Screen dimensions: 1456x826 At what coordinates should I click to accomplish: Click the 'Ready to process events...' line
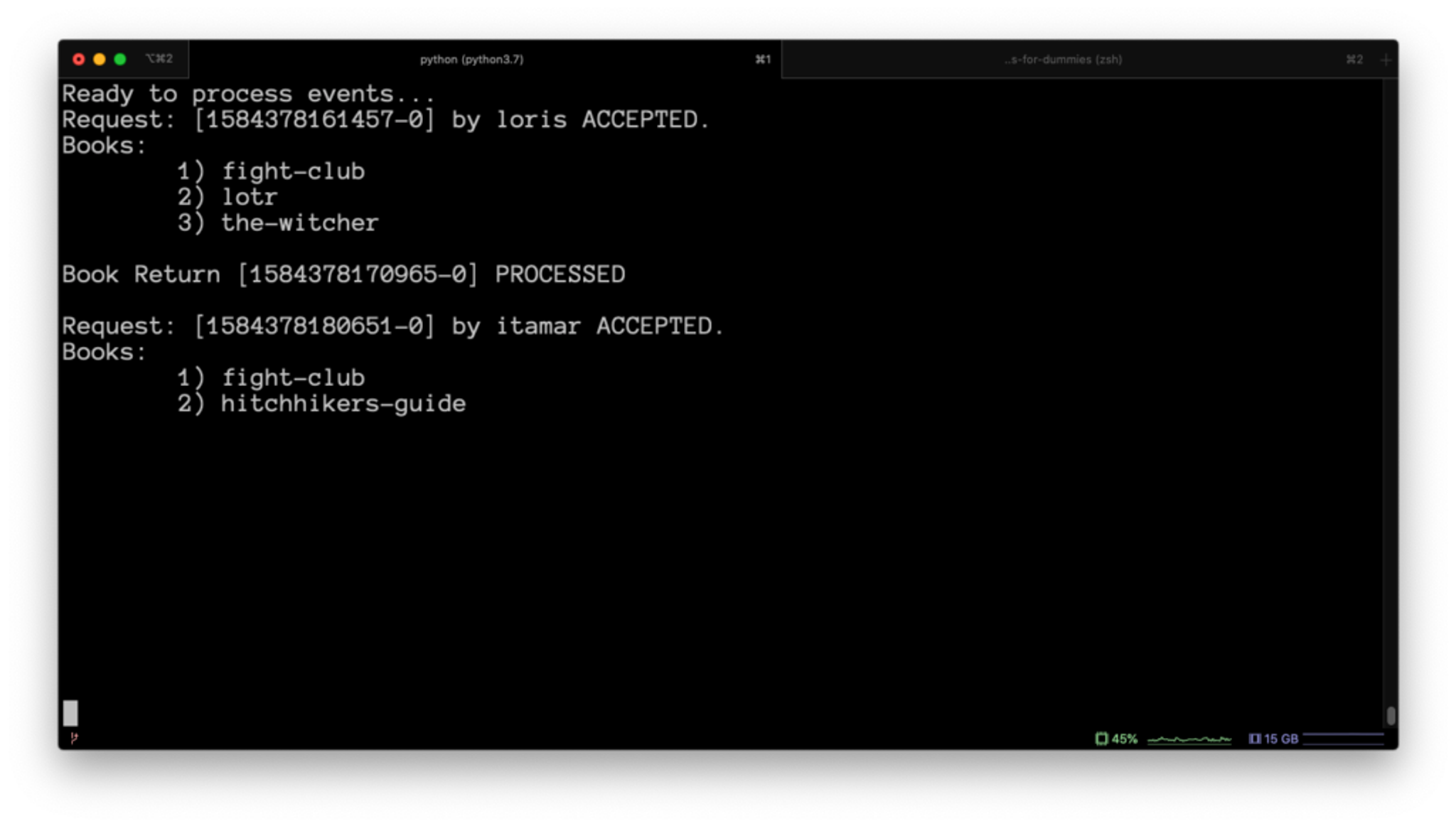247,94
